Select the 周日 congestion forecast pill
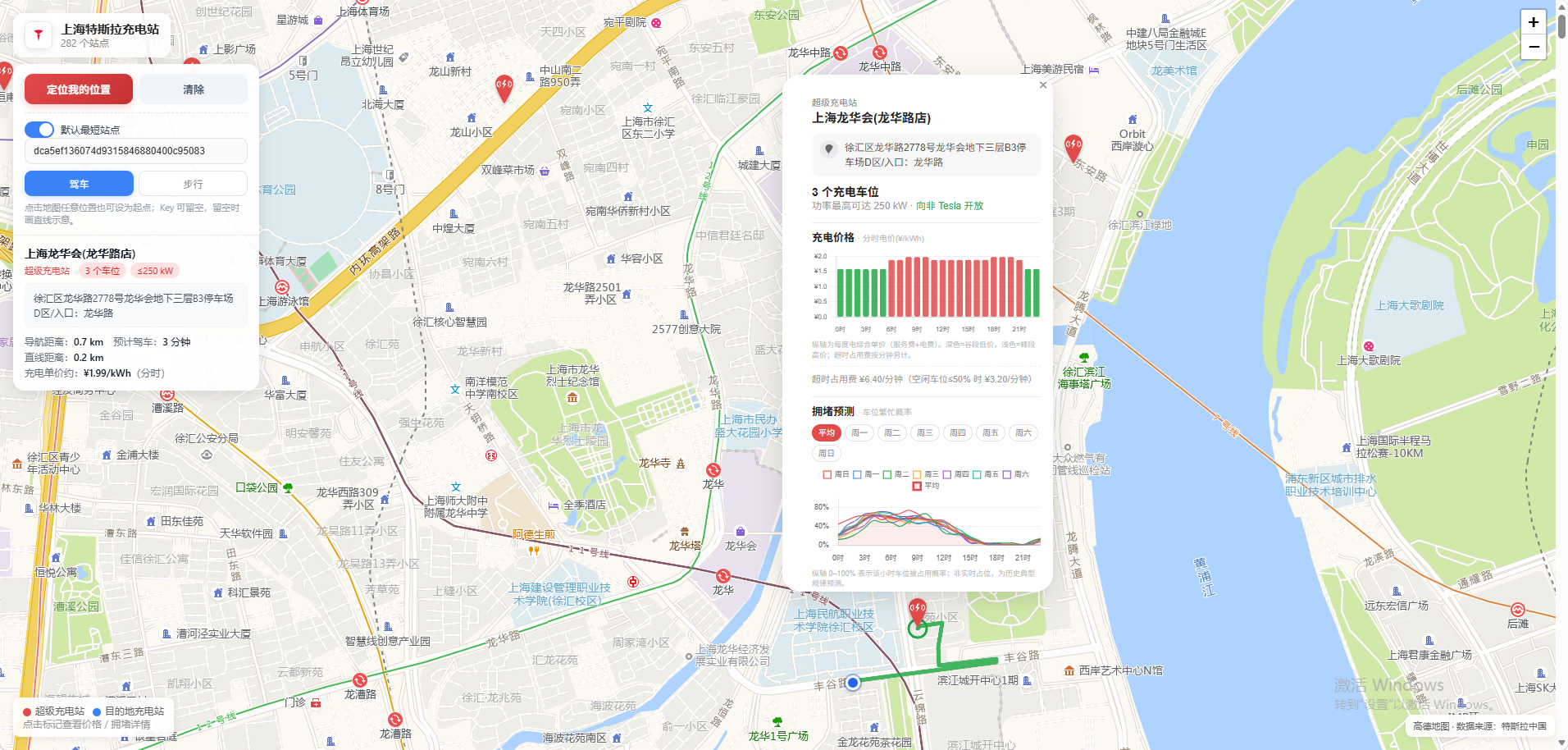Viewport: 1568px width, 750px height. 827,453
